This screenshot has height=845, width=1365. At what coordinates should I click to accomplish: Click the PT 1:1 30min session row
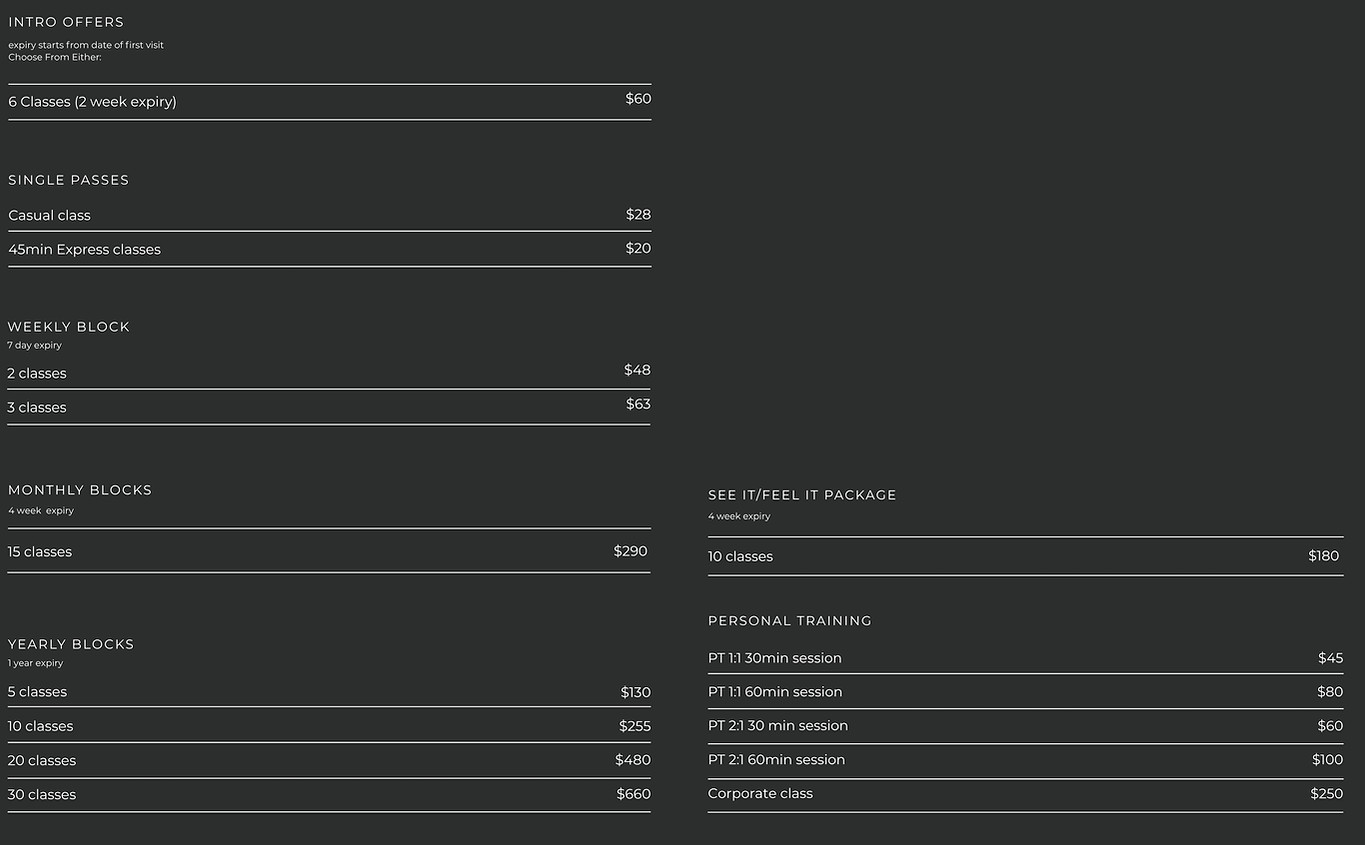775,658
